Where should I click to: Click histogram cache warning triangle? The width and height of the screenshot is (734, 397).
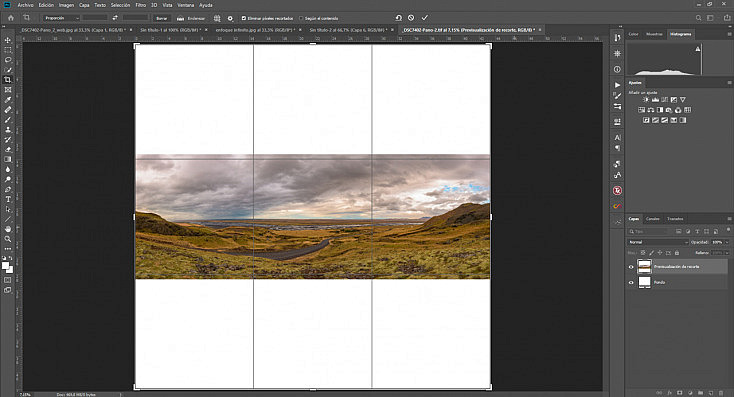click(x=697, y=49)
